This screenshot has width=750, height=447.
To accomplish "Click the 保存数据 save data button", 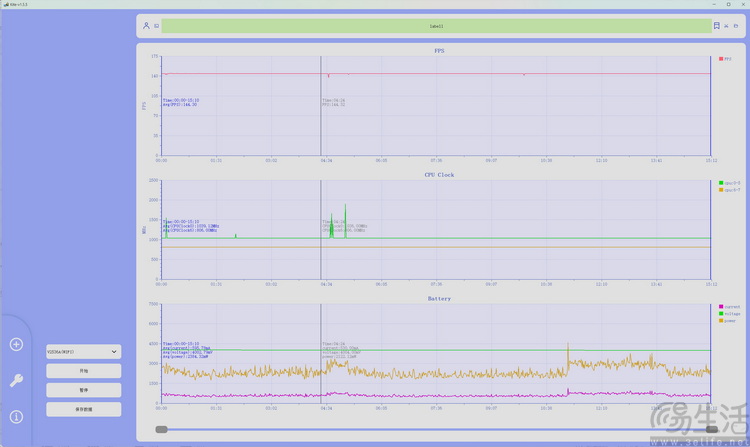I will (x=84, y=409).
